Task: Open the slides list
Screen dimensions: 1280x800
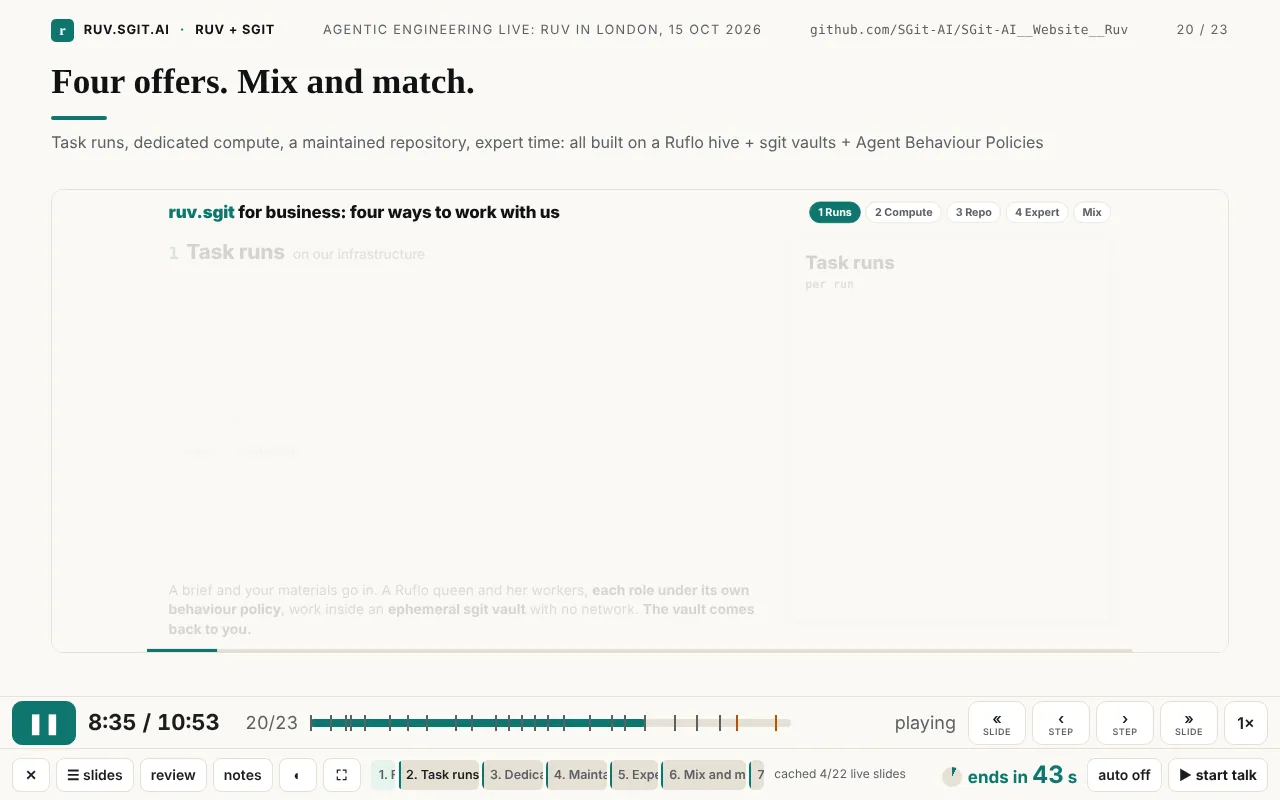Action: tap(95, 775)
